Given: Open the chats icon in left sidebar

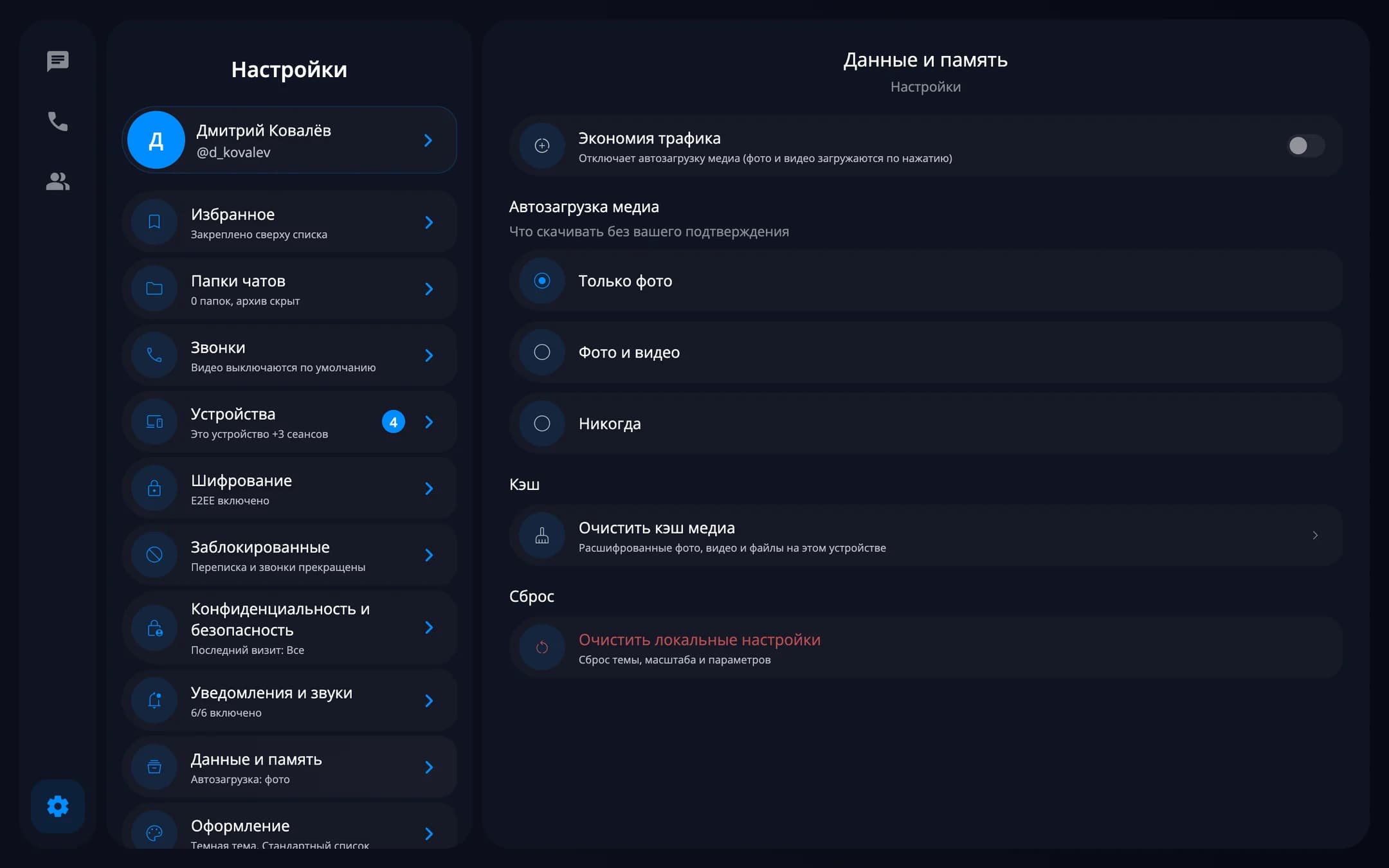Looking at the screenshot, I should 58,62.
